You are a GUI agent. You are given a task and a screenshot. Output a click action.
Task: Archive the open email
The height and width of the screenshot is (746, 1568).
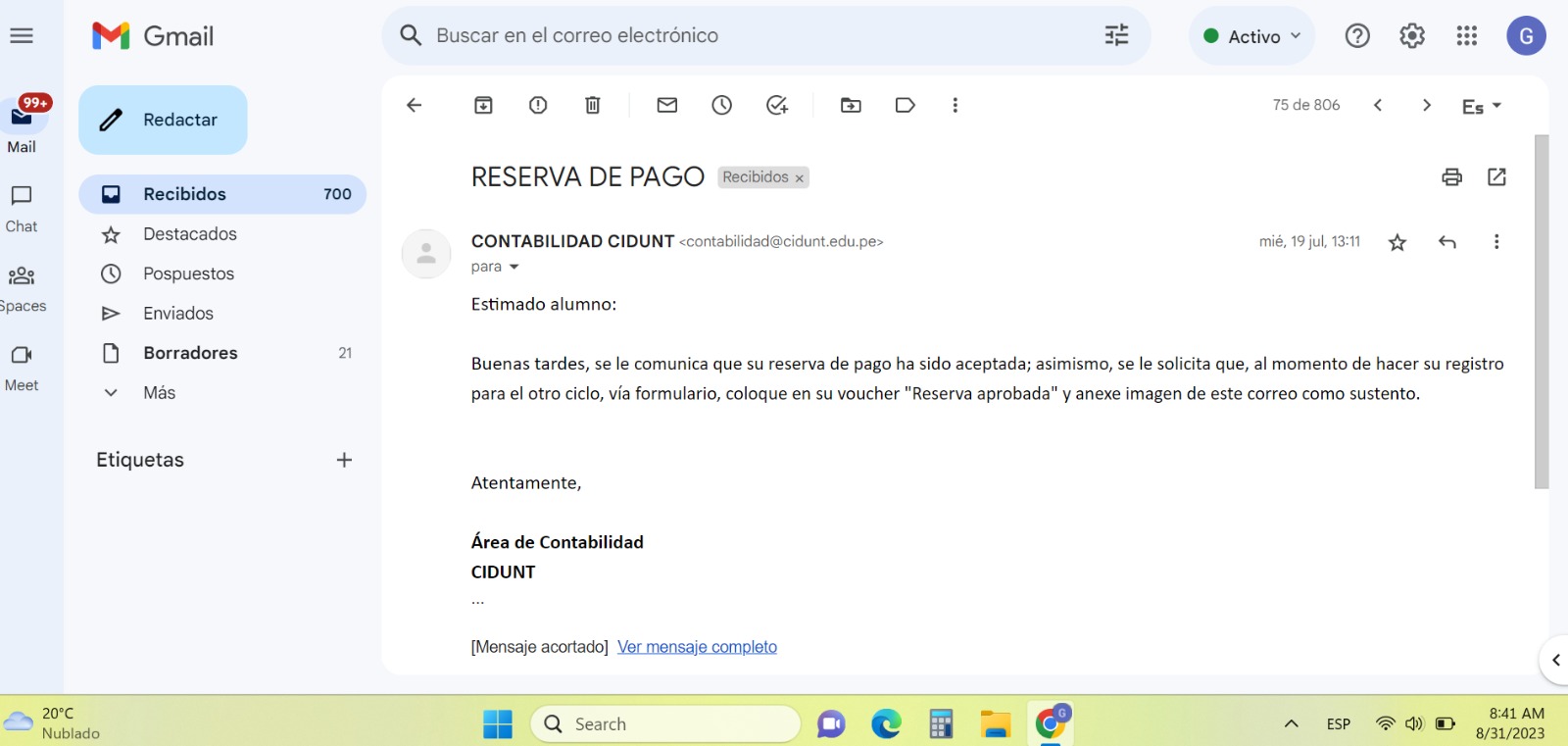click(x=483, y=105)
